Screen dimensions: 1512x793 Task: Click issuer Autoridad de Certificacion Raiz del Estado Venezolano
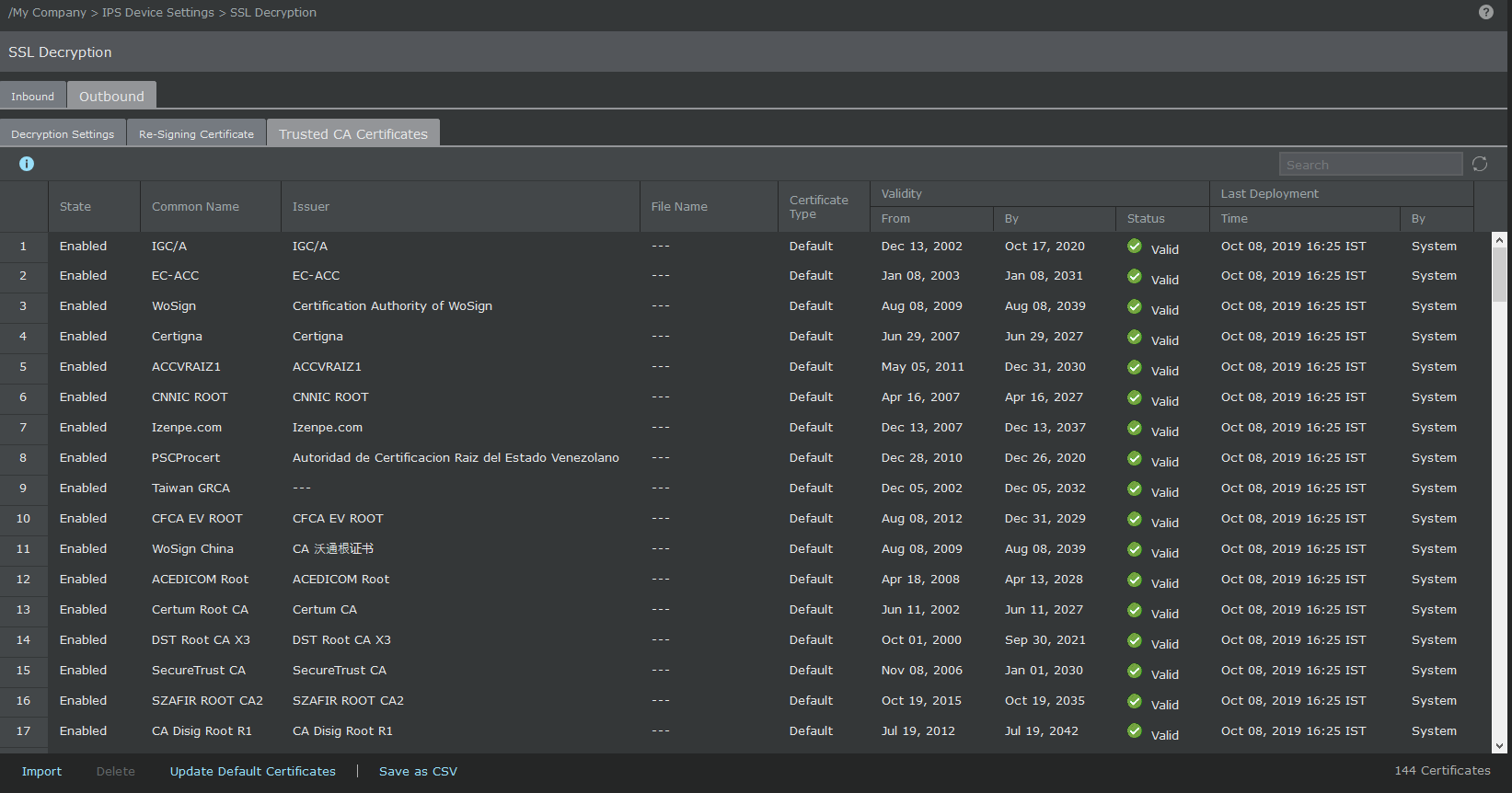tap(456, 457)
